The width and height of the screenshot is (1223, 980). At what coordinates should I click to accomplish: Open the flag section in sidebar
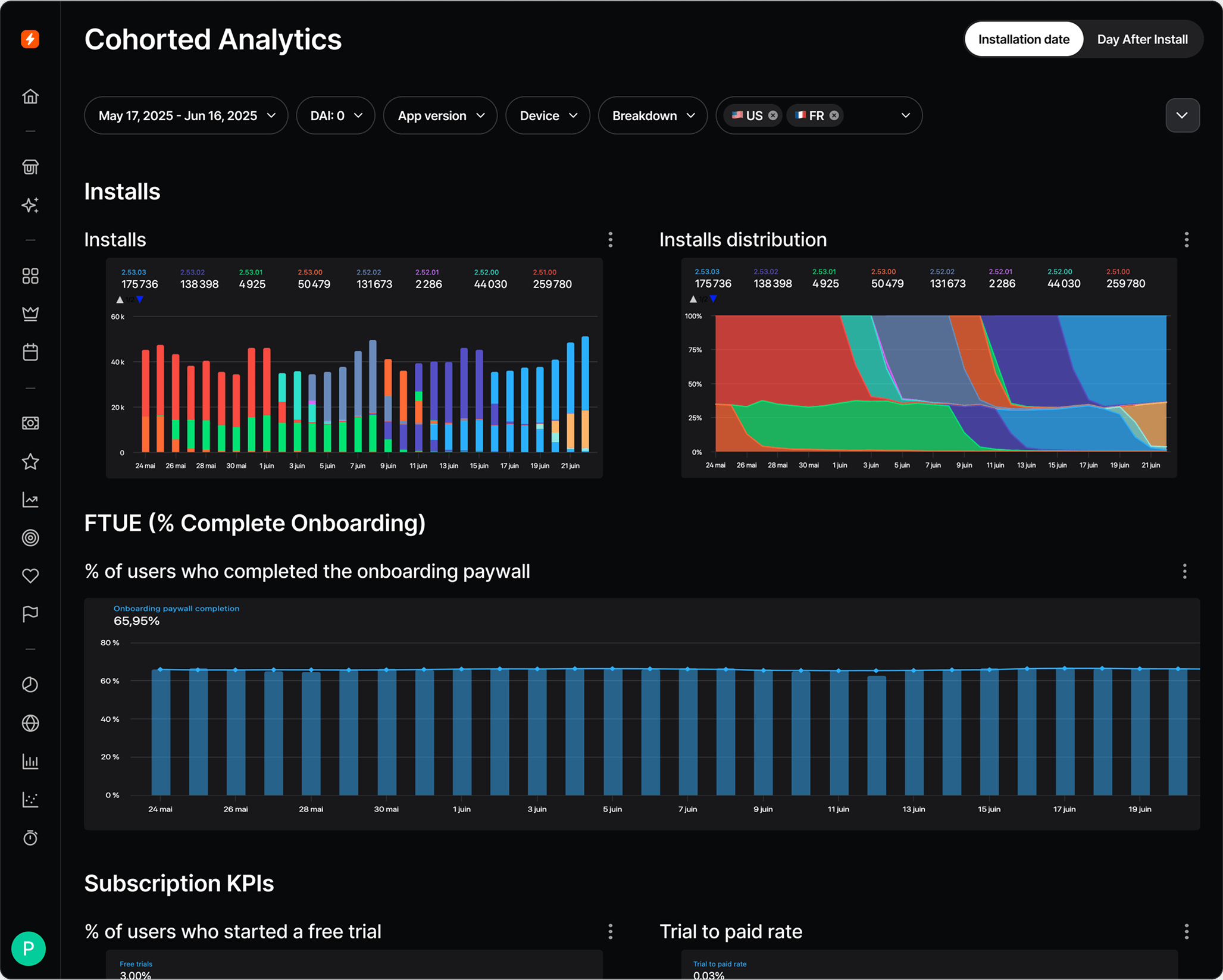[x=30, y=613]
